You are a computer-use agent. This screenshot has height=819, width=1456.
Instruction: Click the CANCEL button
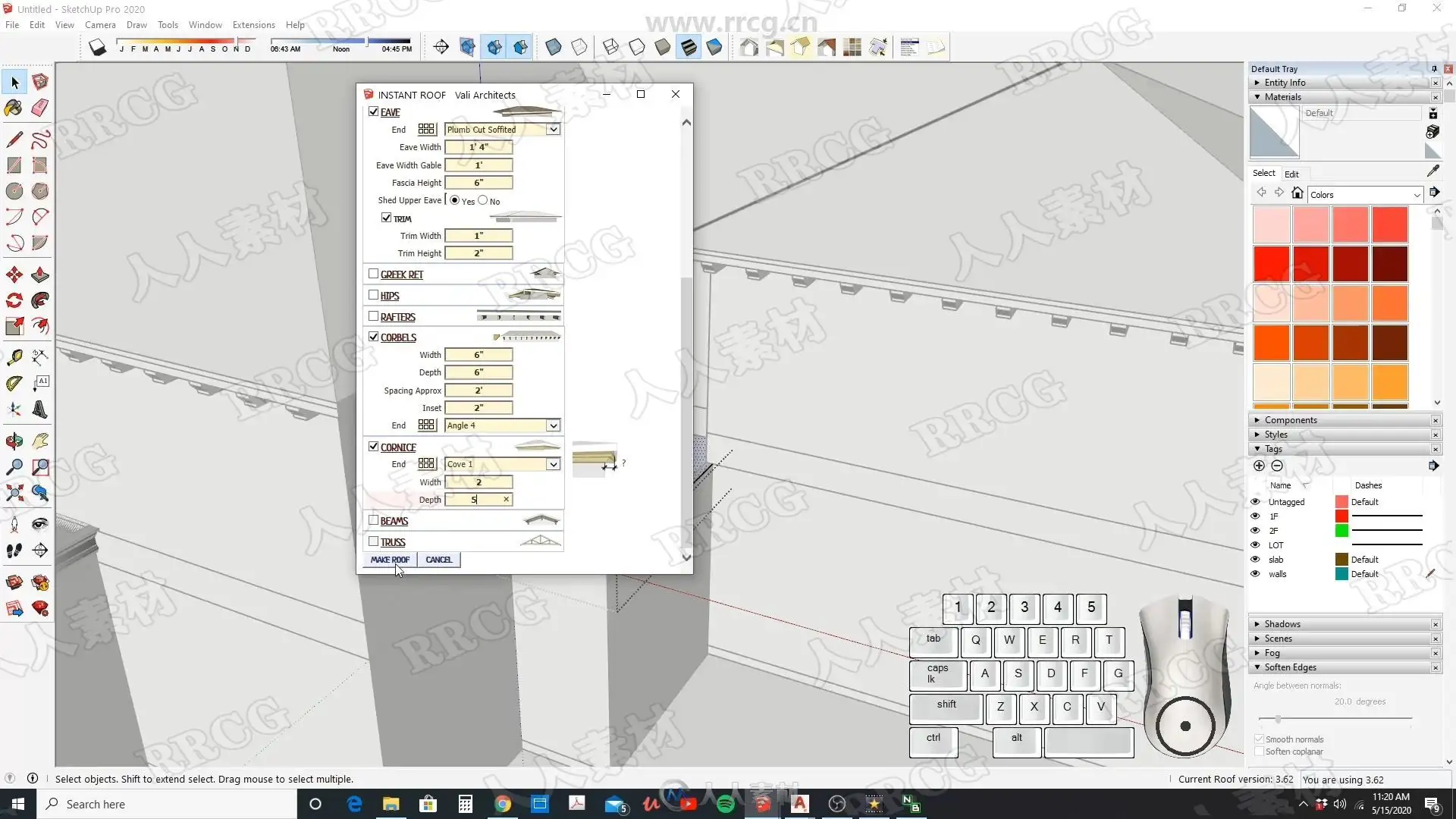(438, 560)
